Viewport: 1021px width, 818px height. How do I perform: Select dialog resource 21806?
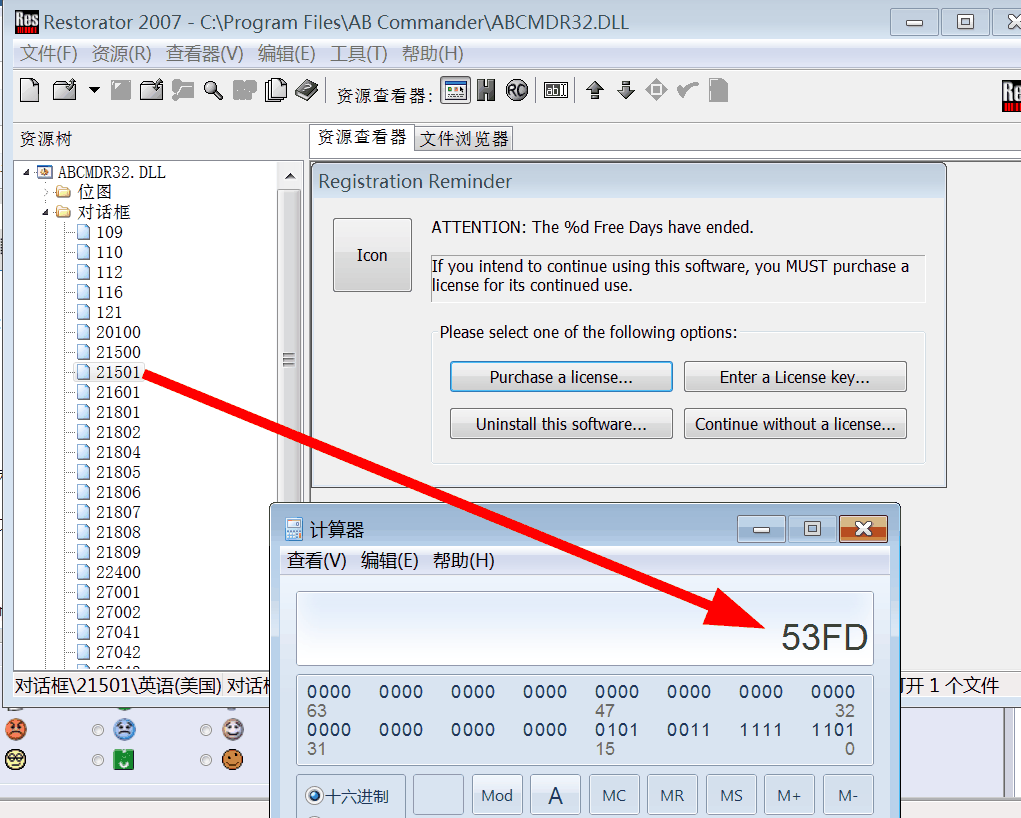point(118,492)
